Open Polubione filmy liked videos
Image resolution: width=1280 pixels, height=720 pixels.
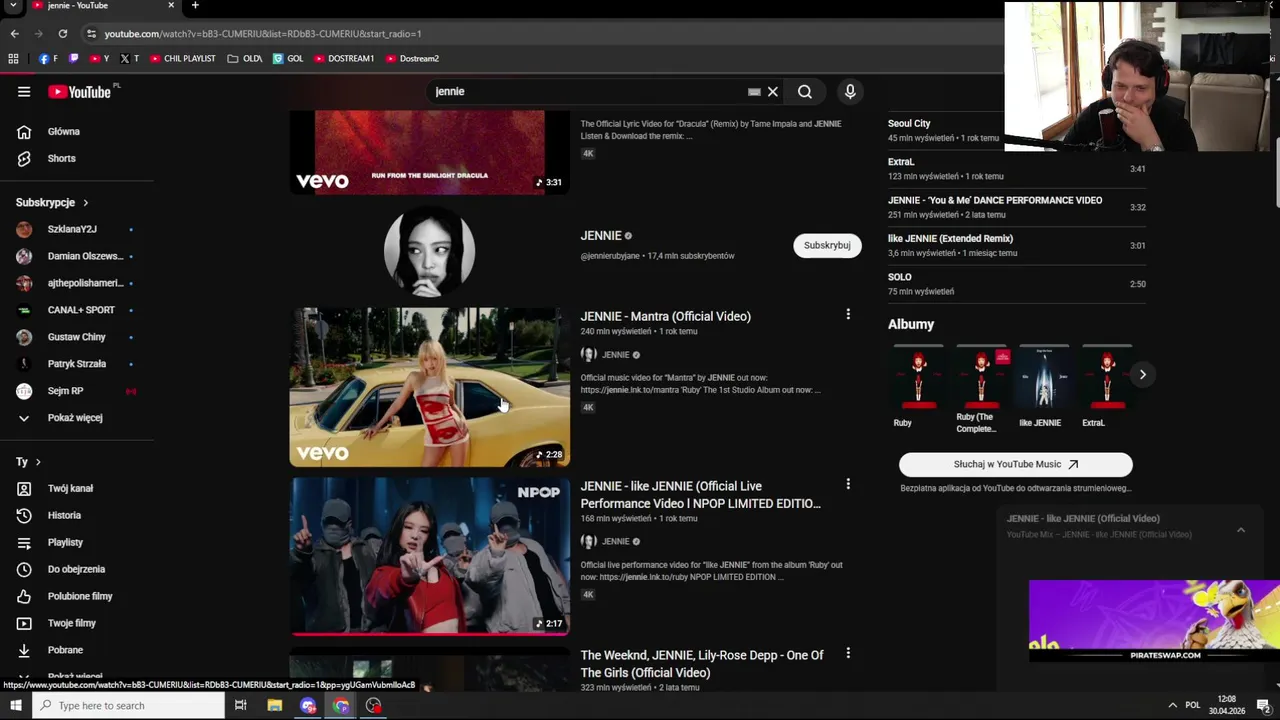(80, 597)
